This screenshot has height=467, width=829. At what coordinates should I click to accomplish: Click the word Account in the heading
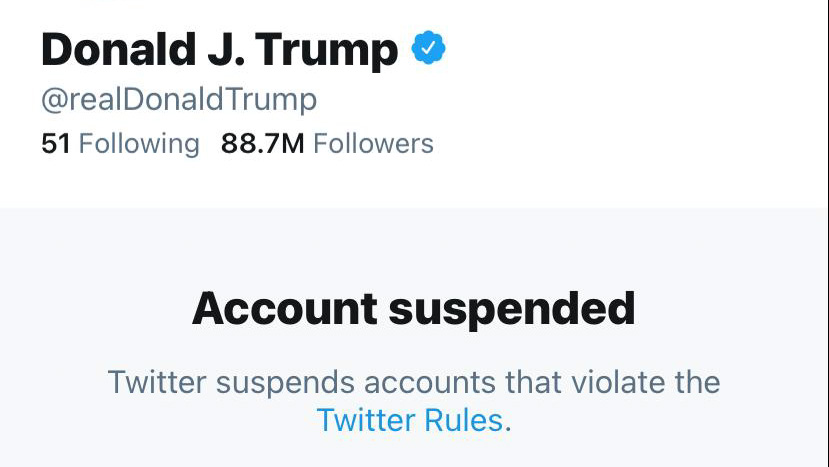285,308
